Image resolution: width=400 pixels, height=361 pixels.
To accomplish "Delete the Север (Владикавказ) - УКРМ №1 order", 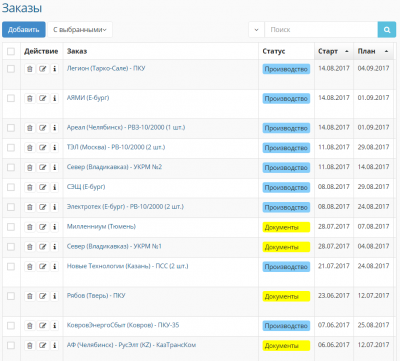I will [x=30, y=247].
